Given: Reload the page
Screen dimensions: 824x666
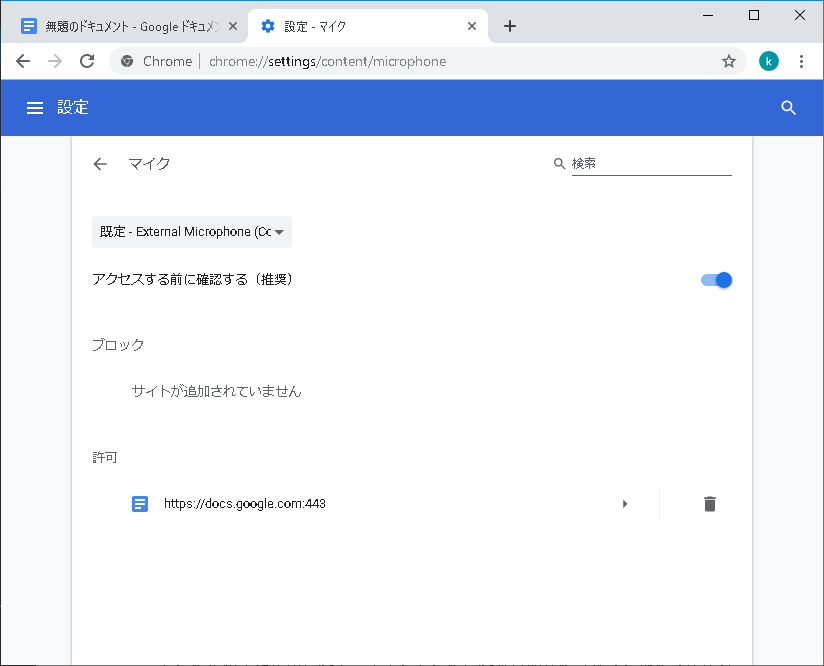Looking at the screenshot, I should click(x=87, y=62).
